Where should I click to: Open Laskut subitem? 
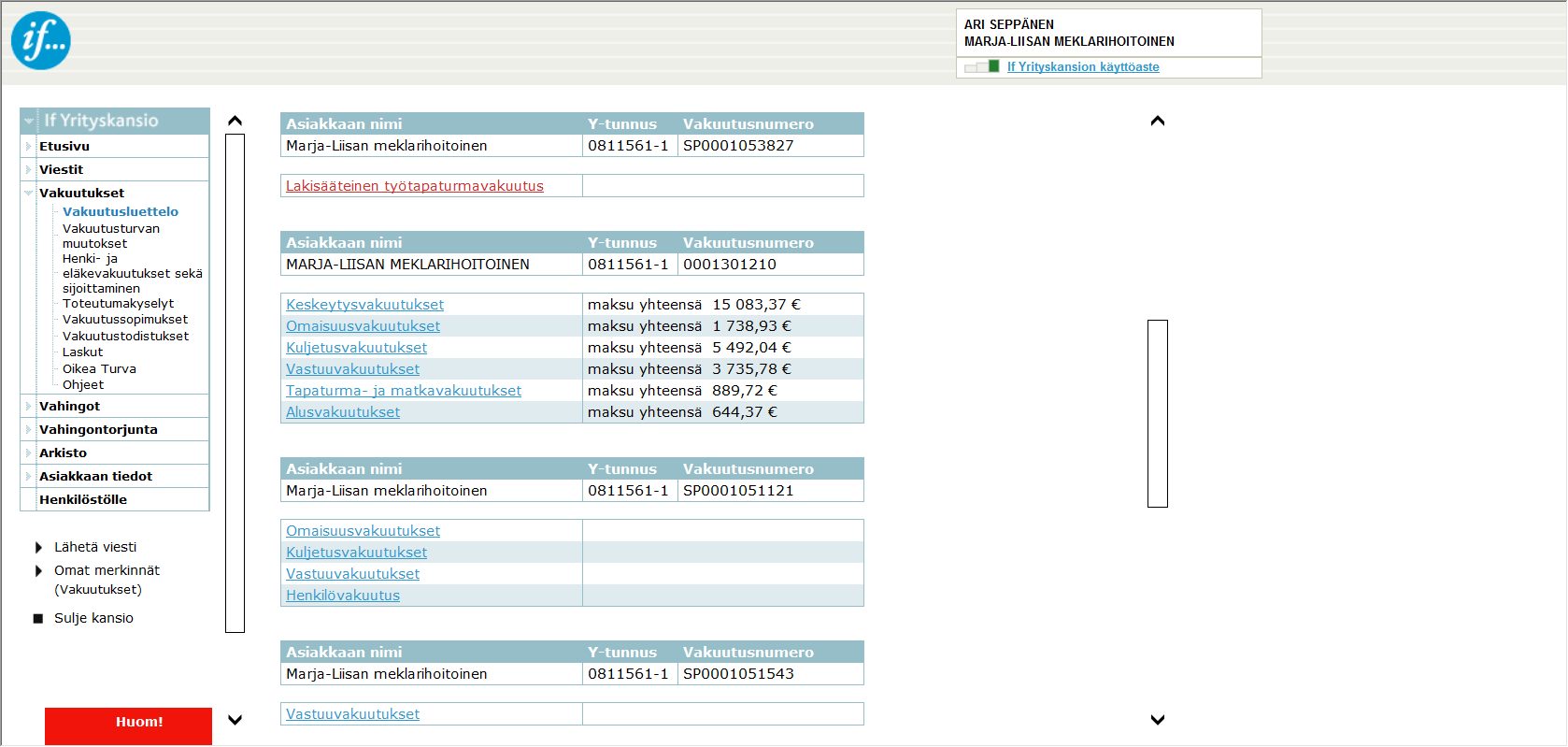(82, 352)
